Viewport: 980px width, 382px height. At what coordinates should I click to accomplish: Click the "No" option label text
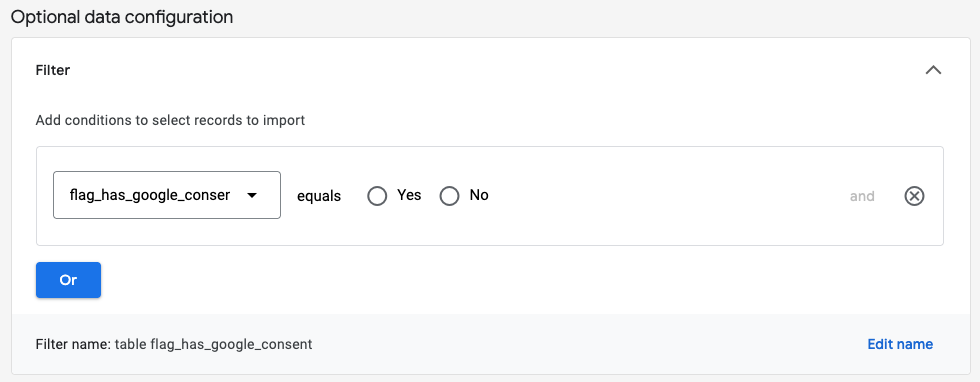[479, 195]
